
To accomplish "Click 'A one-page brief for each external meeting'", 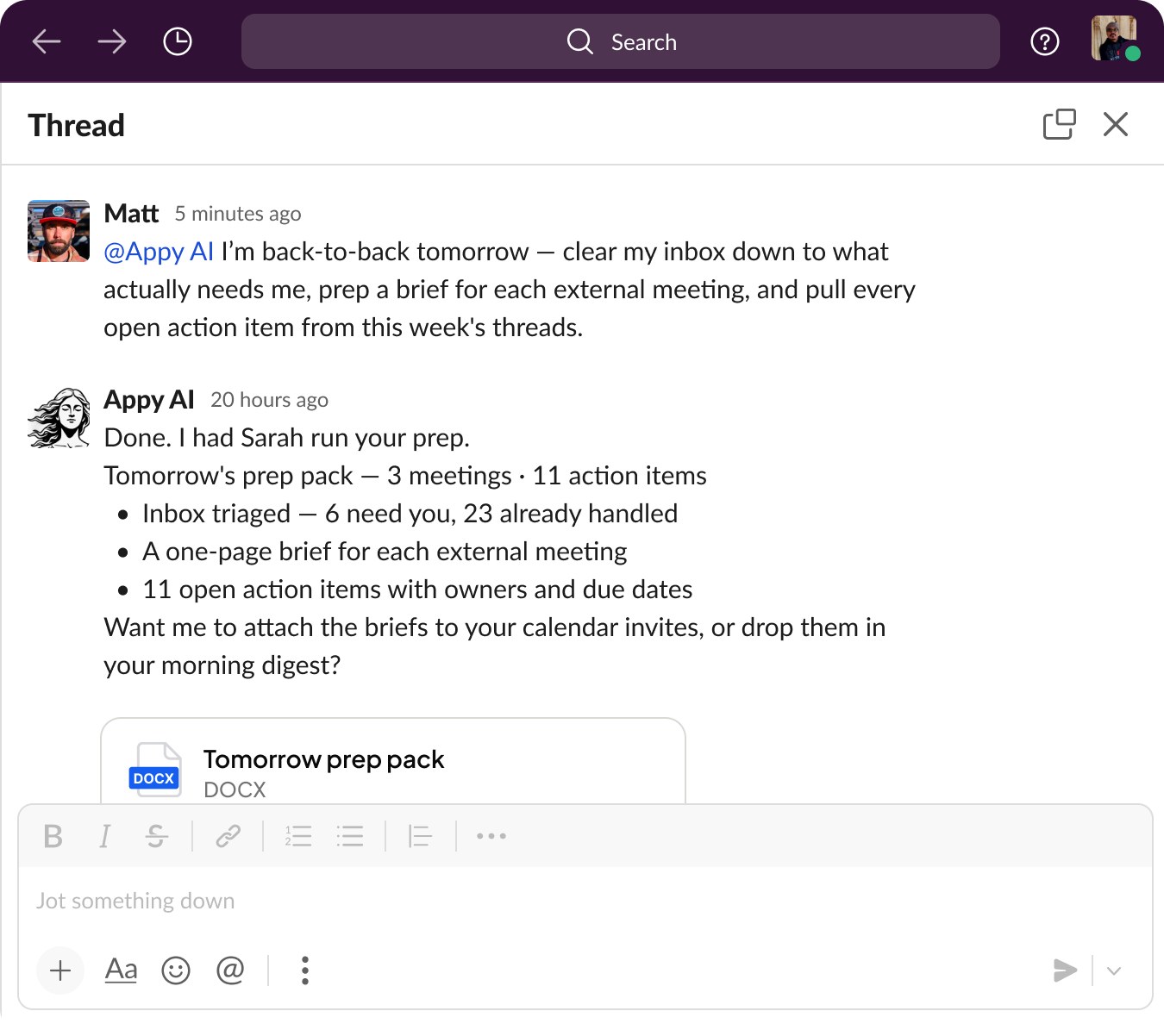I will pos(385,552).
